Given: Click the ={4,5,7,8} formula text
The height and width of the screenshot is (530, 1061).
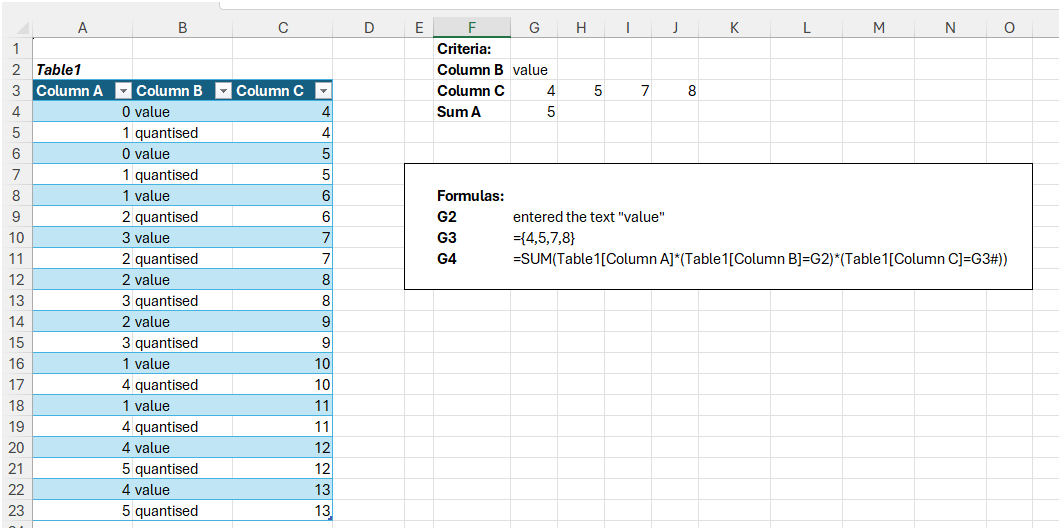Looking at the screenshot, I should pos(544,238).
